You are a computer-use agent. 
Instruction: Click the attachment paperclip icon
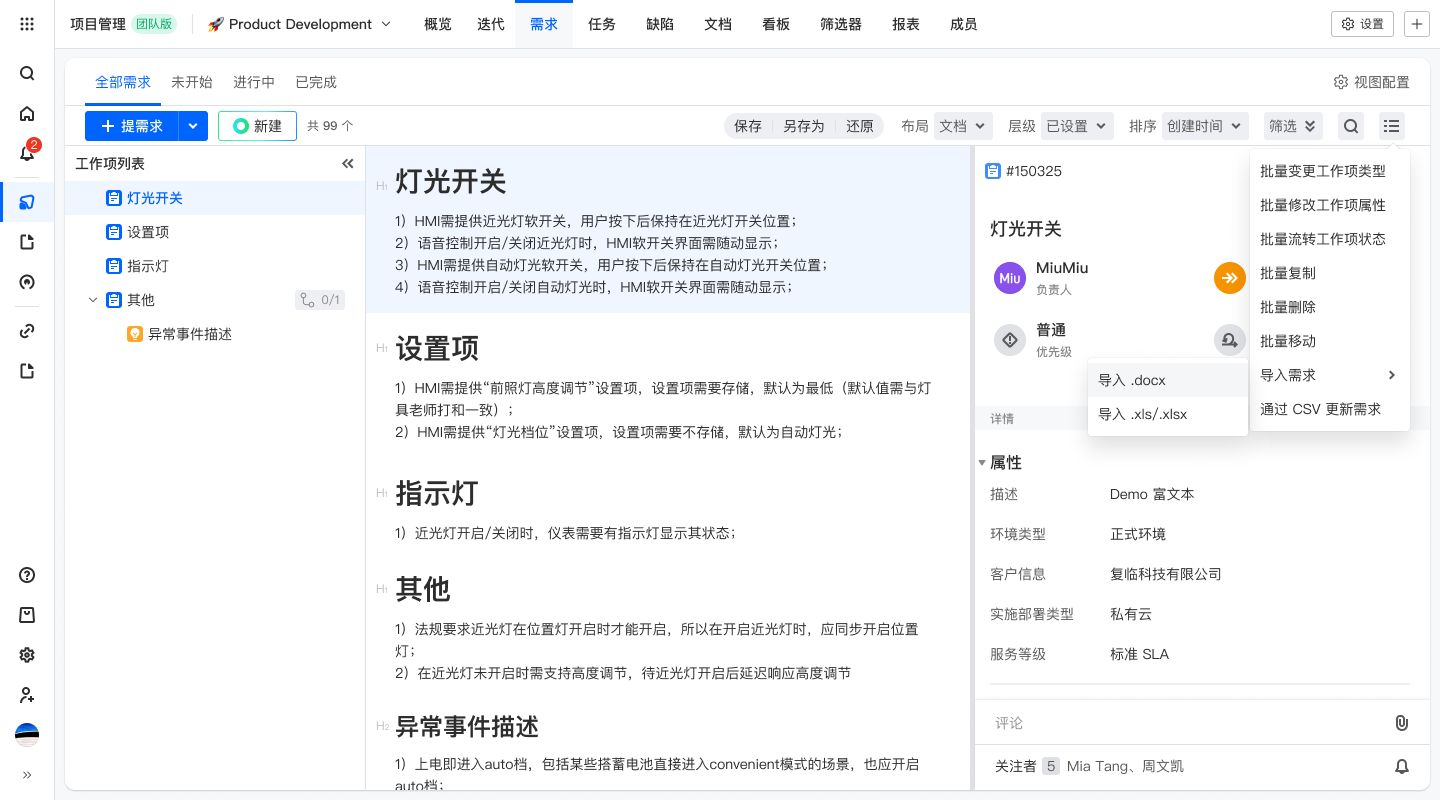[1401, 723]
